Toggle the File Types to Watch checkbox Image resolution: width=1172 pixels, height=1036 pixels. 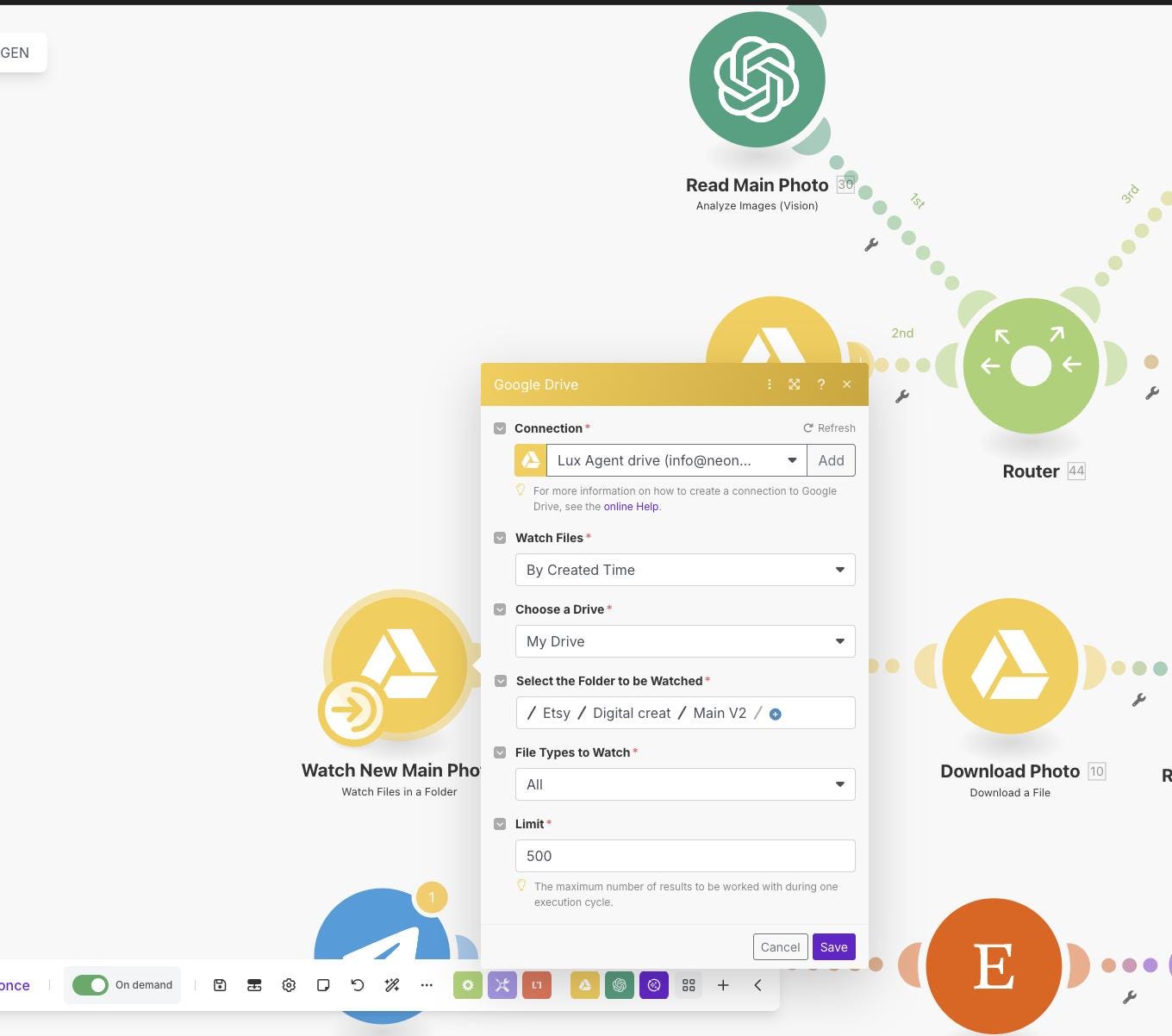[x=500, y=752]
